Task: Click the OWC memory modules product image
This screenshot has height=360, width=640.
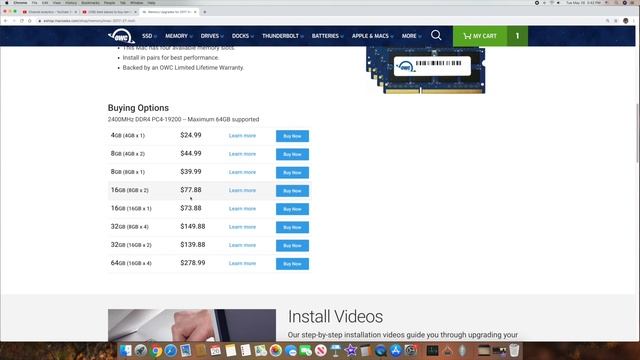Action: (x=426, y=70)
